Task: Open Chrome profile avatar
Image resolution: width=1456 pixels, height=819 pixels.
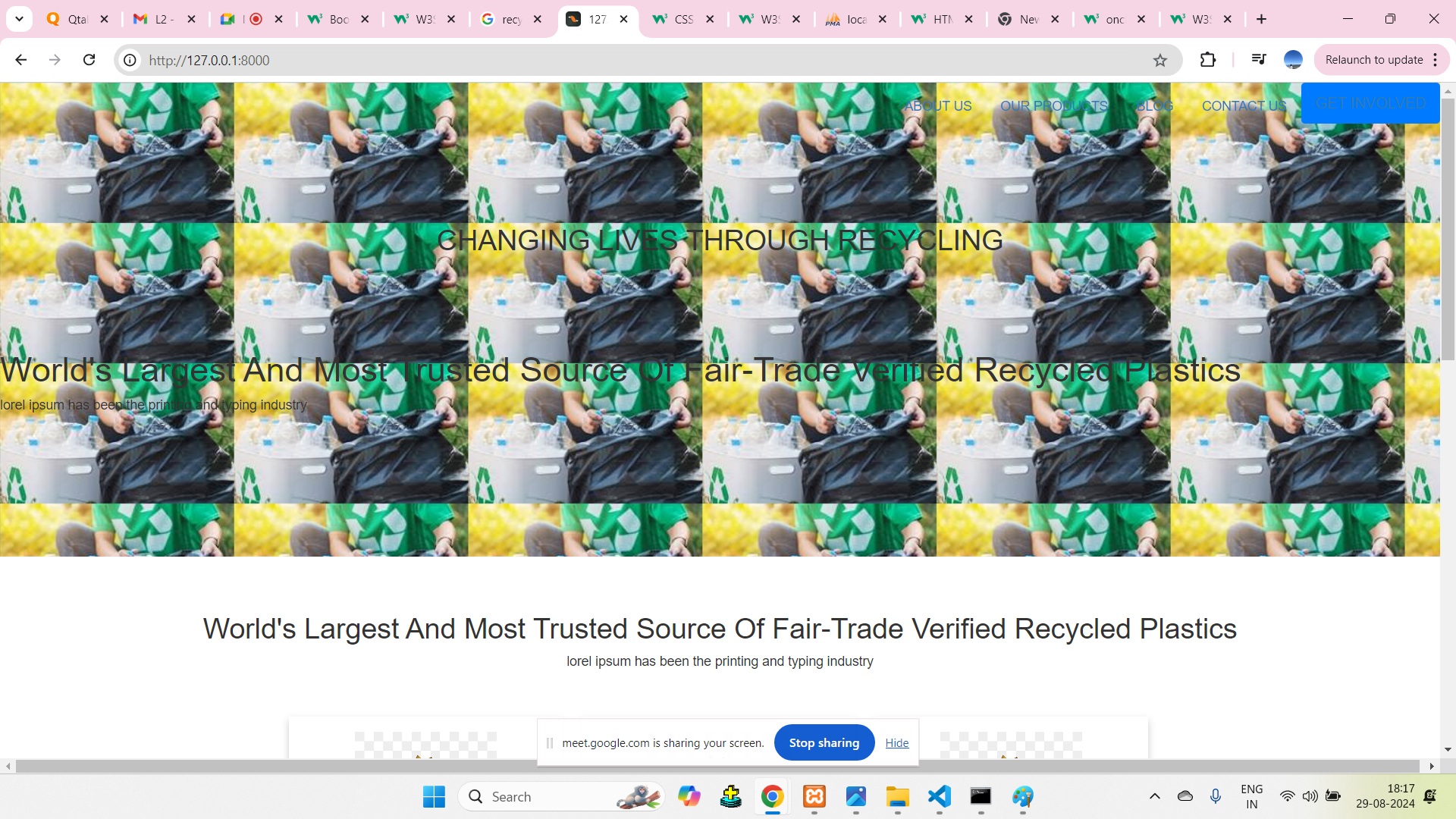Action: click(x=1293, y=60)
